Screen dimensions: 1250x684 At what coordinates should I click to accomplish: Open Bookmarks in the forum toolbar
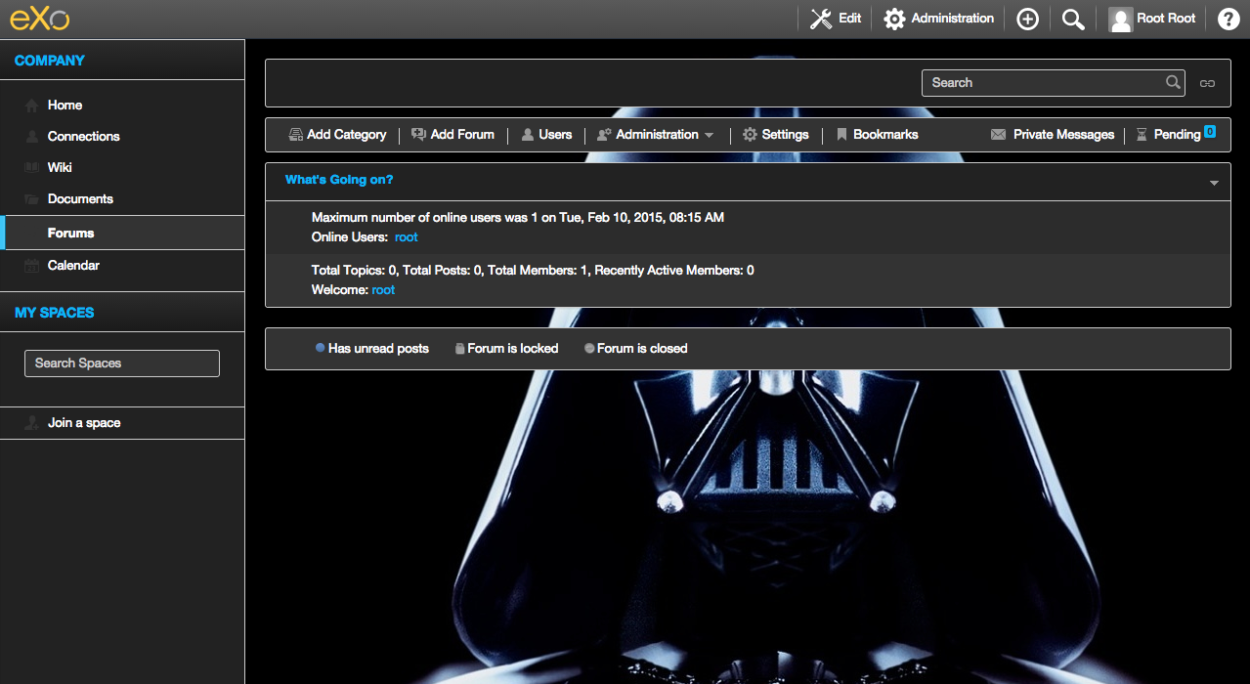point(843,134)
